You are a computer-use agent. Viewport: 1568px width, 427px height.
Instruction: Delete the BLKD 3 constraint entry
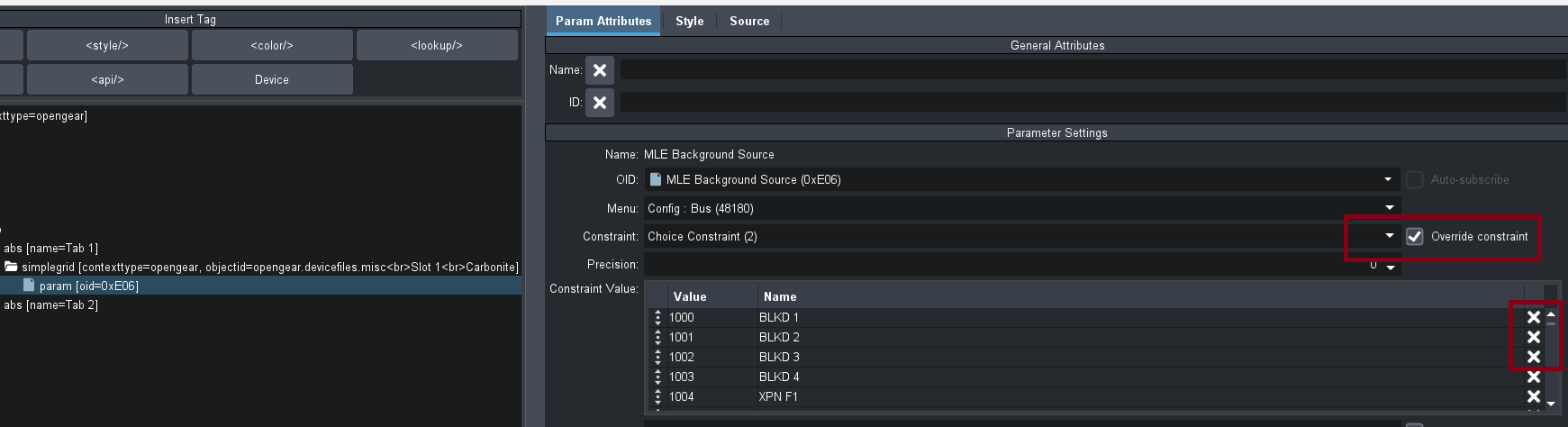tap(1533, 357)
